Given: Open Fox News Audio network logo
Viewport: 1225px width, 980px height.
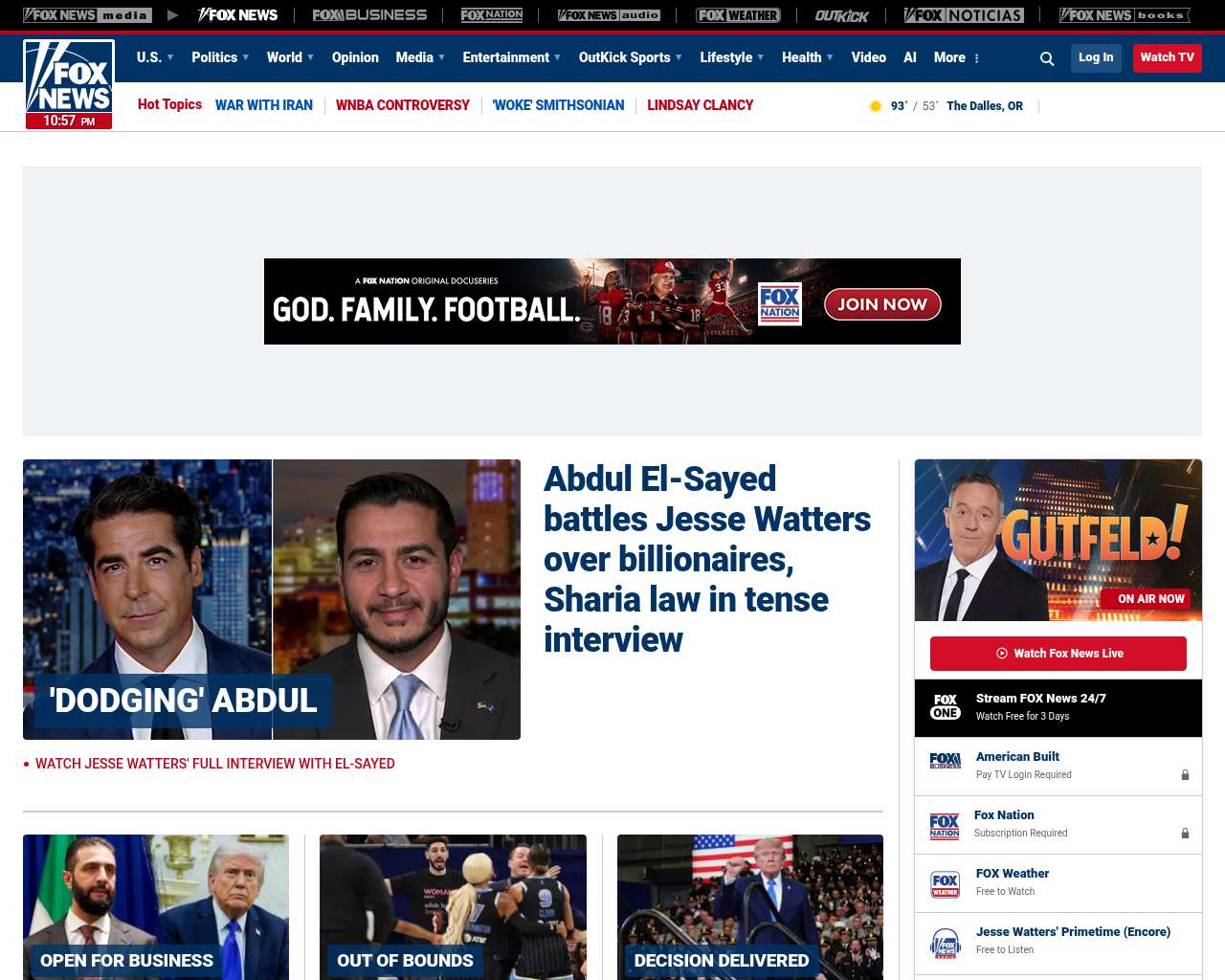Looking at the screenshot, I should click(x=609, y=15).
